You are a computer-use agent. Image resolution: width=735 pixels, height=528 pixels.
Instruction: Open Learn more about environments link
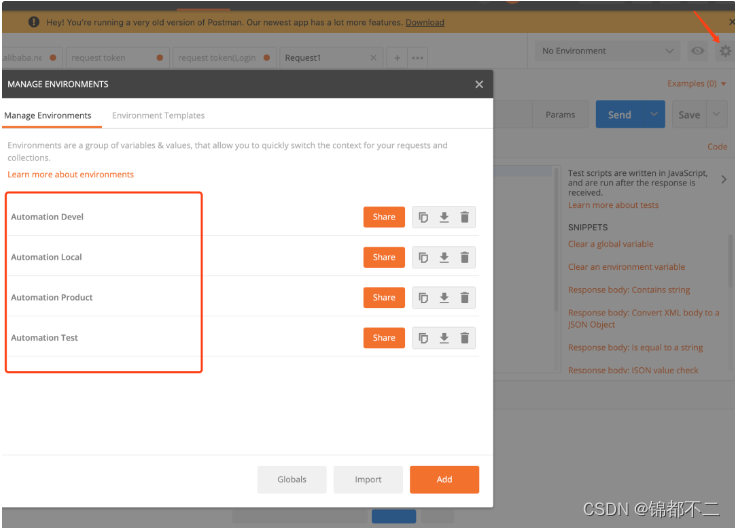[x=70, y=174]
